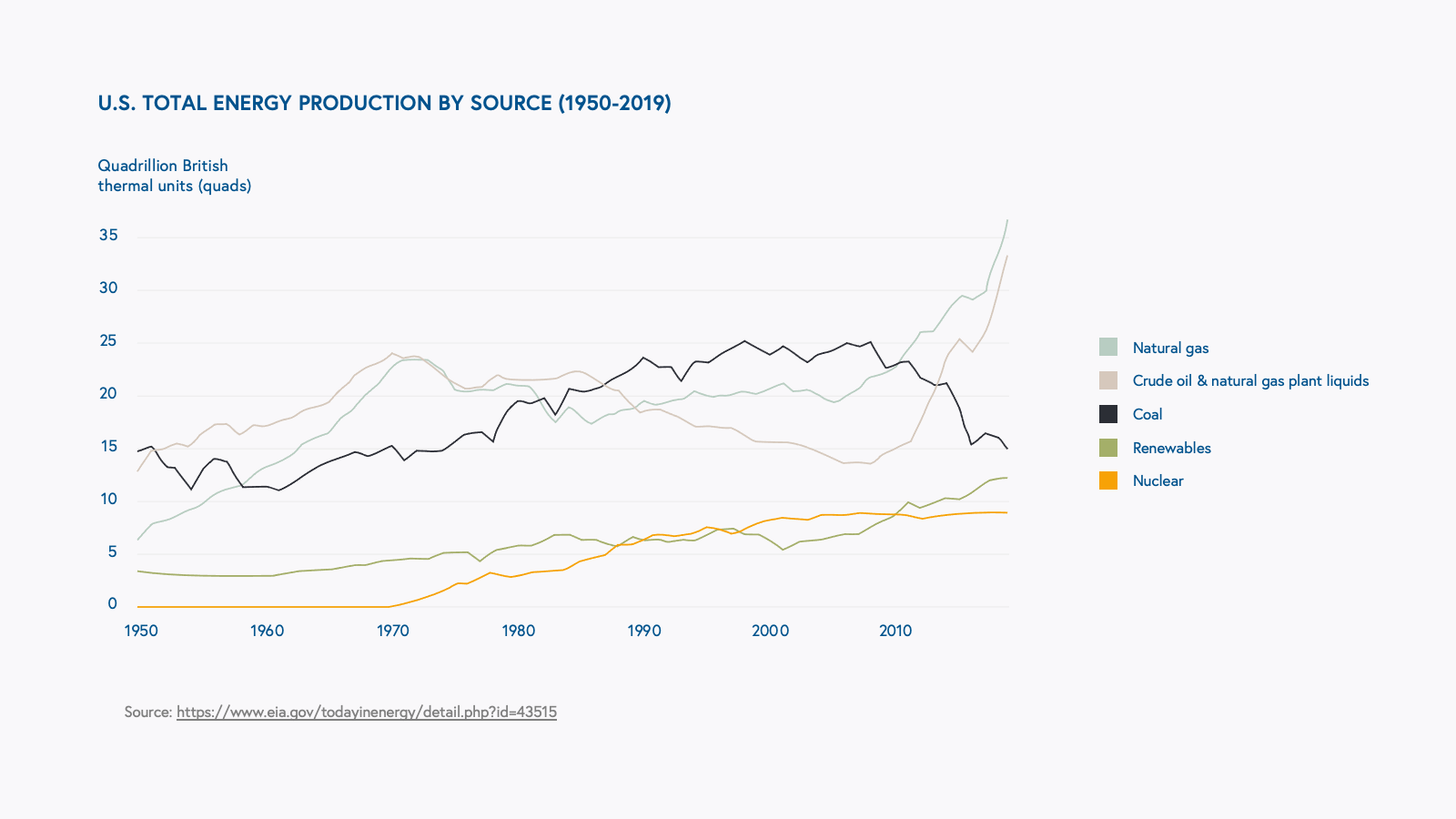
Task: Click the Quadrillion British thermal units axis label
Action: click(174, 176)
